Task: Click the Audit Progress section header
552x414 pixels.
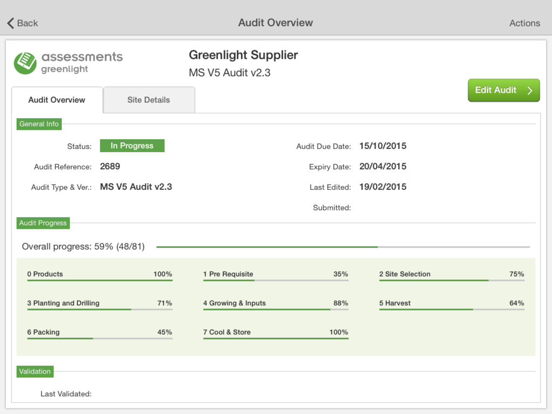Action: point(43,223)
